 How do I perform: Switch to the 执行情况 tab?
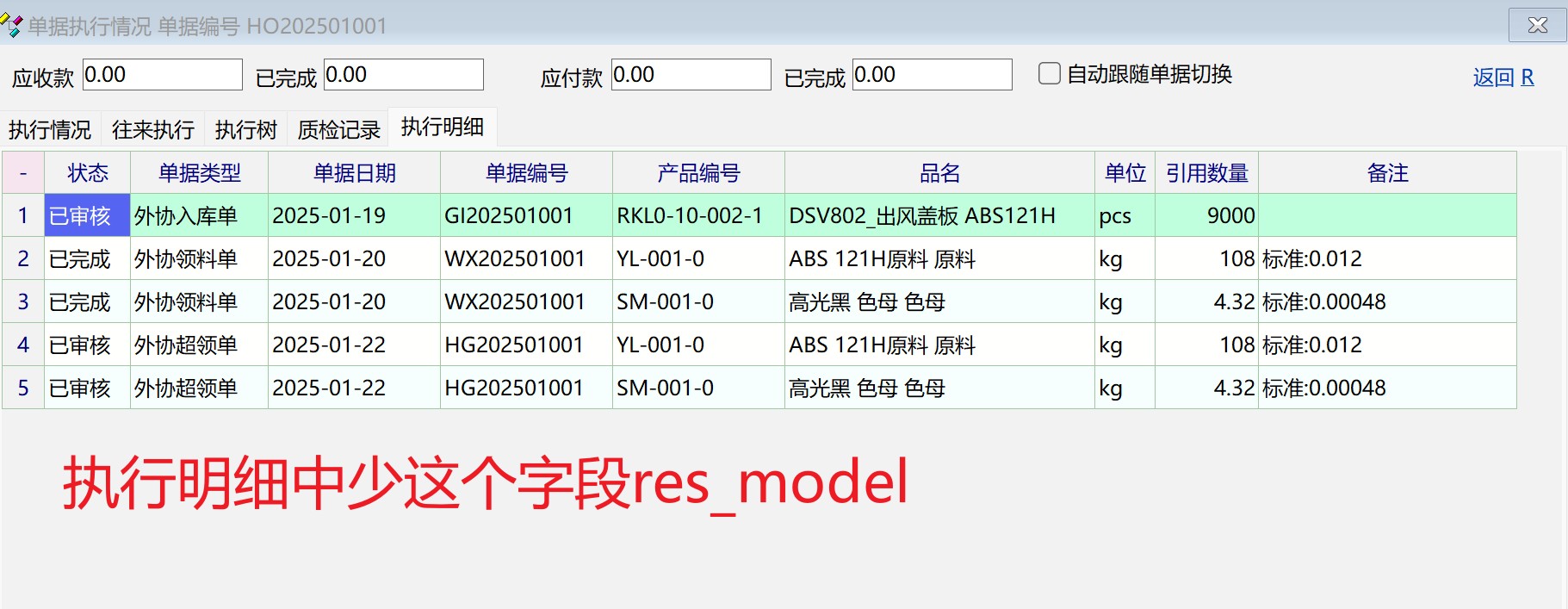click(x=50, y=130)
